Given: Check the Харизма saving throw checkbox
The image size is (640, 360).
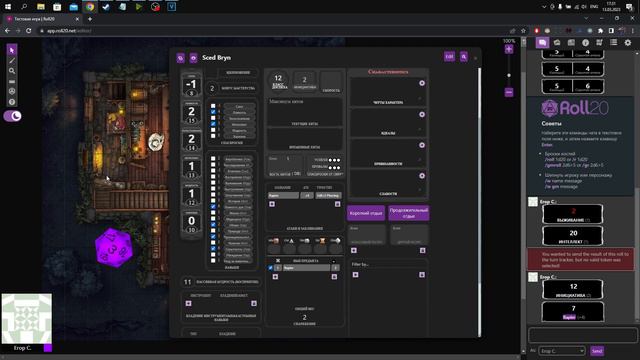Looking at the screenshot, I should click(213, 136).
